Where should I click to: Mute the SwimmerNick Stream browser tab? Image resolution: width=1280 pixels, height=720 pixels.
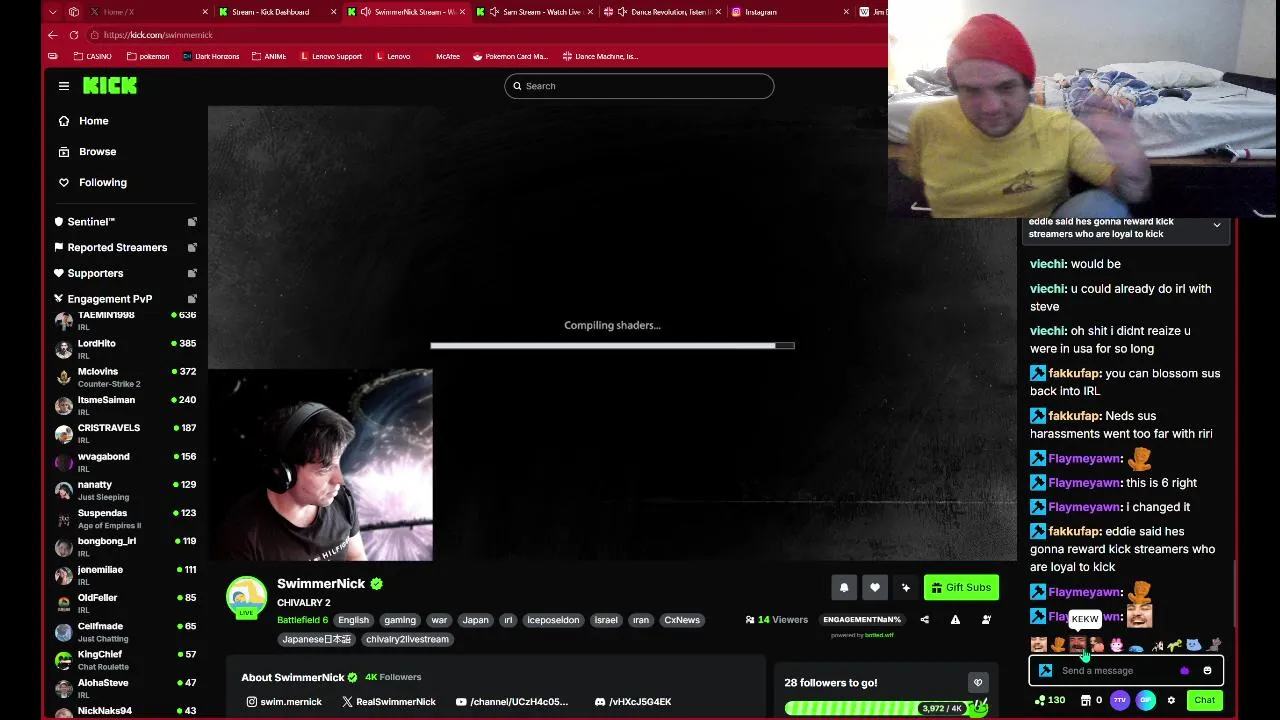point(365,12)
